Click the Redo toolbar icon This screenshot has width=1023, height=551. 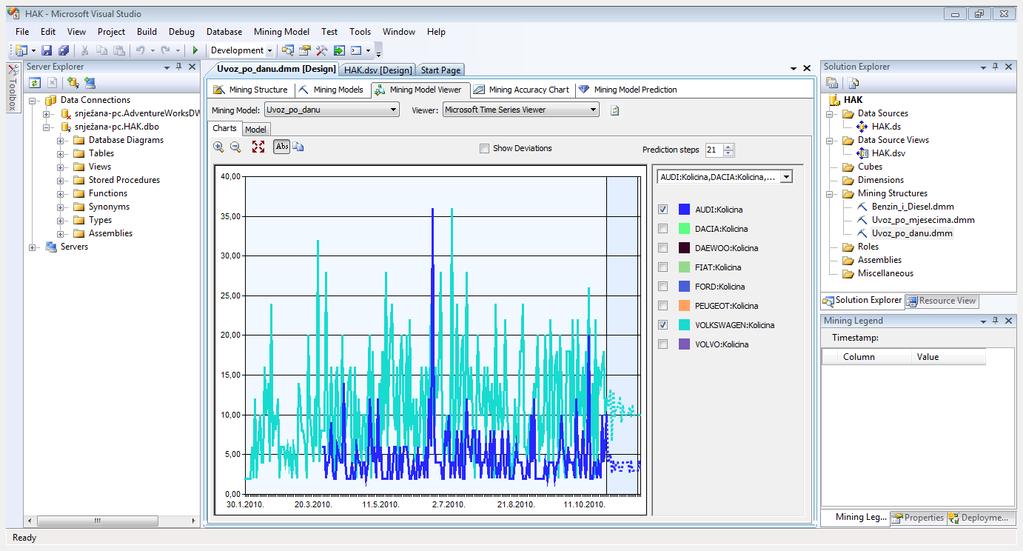(166, 50)
